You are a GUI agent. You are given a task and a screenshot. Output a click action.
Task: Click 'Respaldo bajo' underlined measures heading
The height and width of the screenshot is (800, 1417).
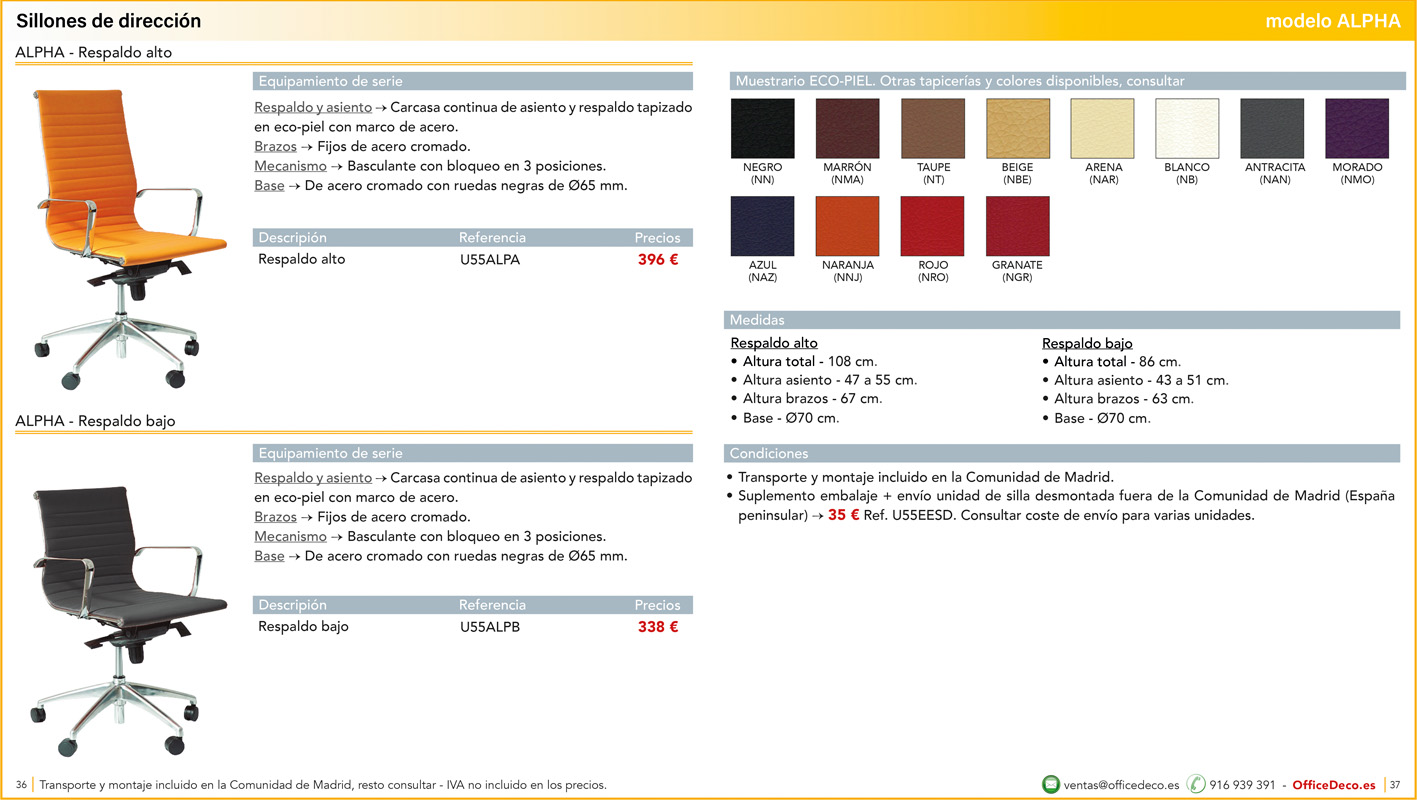pyautogui.click(x=1087, y=343)
